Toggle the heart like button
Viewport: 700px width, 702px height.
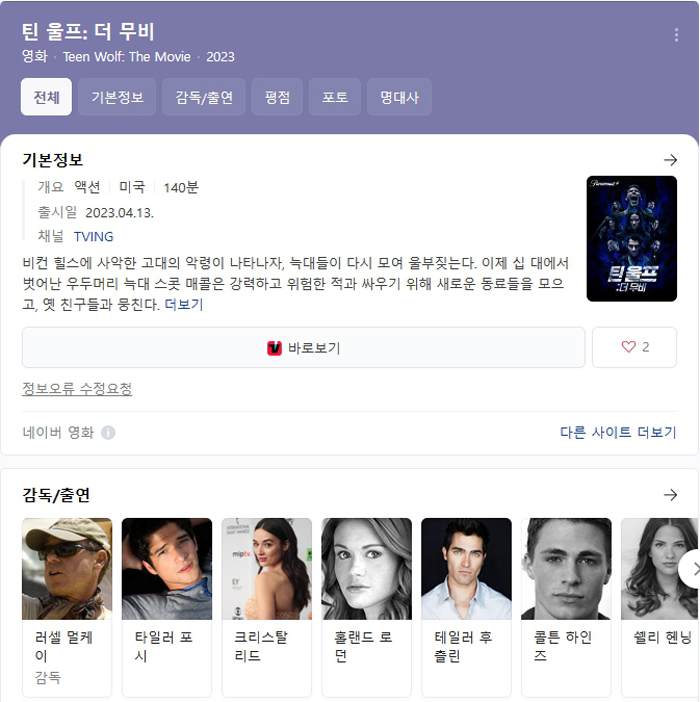(634, 347)
